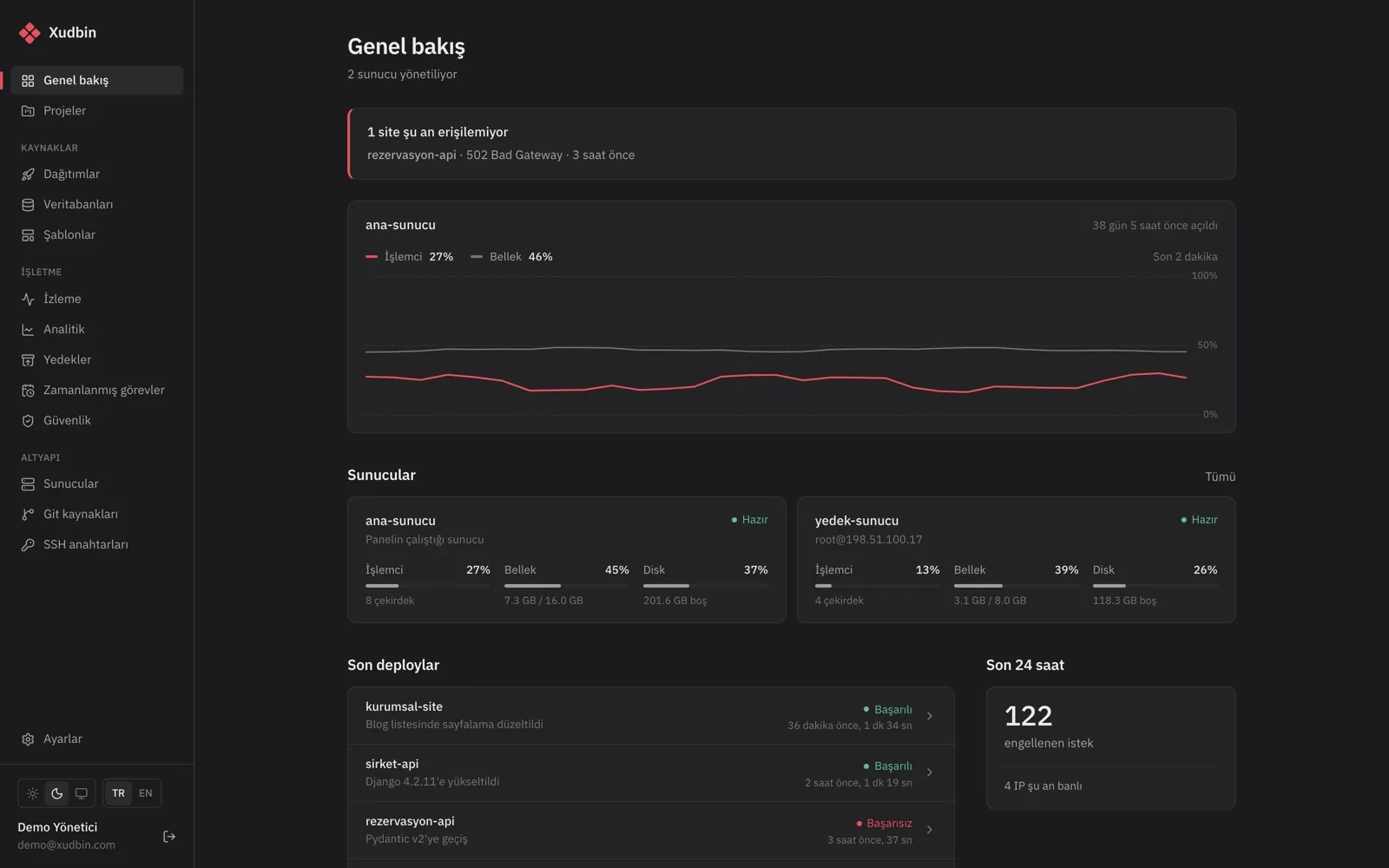This screenshot has width=1389, height=868.
Task: Open Projeler folder icon in sidebar
Action: click(x=28, y=111)
